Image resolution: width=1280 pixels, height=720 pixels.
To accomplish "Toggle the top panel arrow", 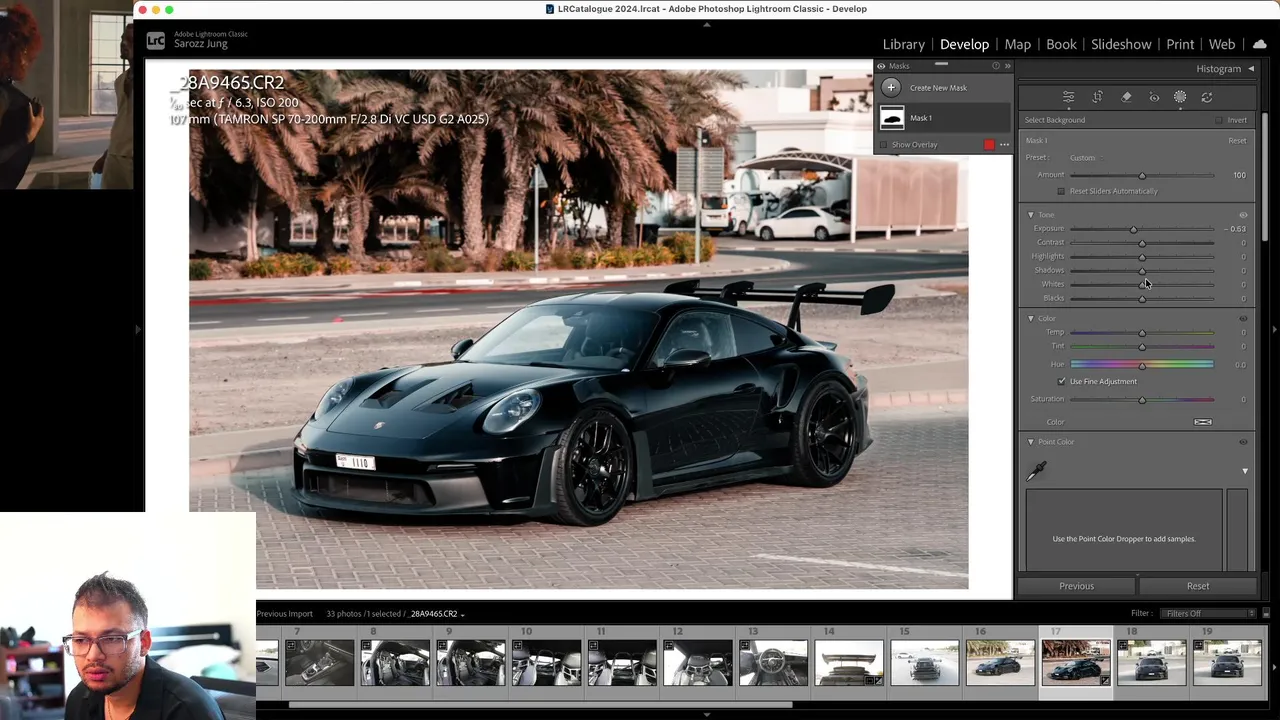I will pyautogui.click(x=707, y=24).
